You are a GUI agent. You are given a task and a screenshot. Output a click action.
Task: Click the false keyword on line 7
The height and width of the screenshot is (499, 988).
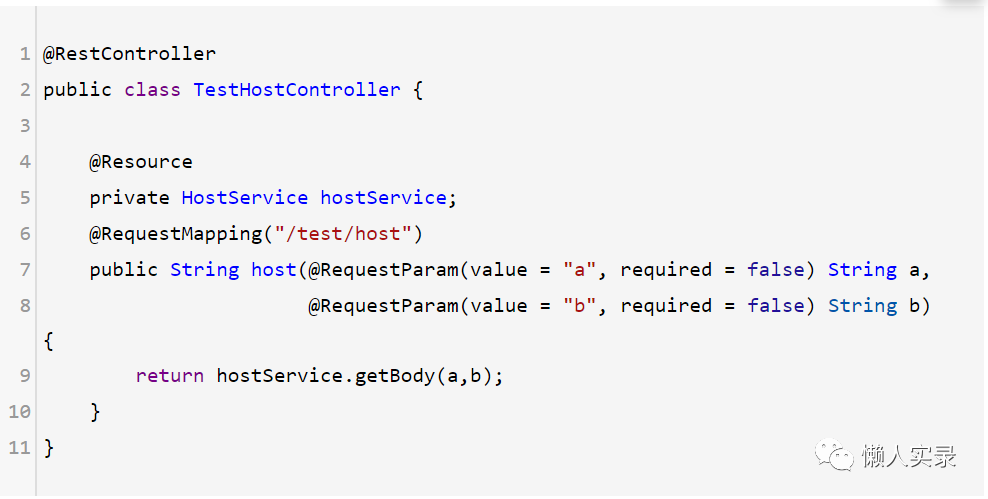pos(776,270)
